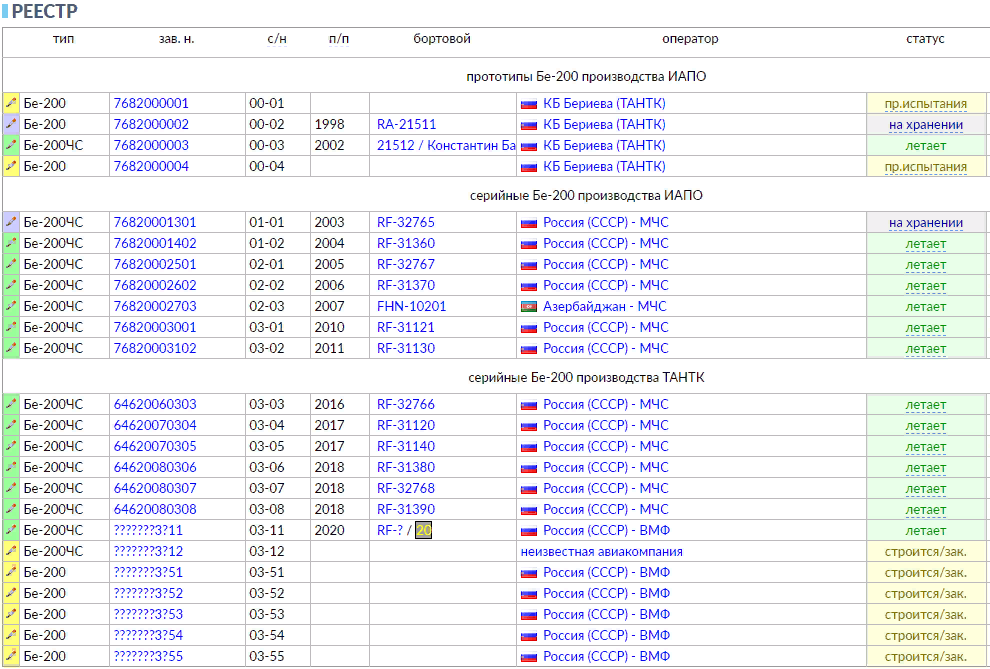Click group heading серийные Бе-200 производства ИАПО
This screenshot has width=990, height=669.
[x=586, y=196]
